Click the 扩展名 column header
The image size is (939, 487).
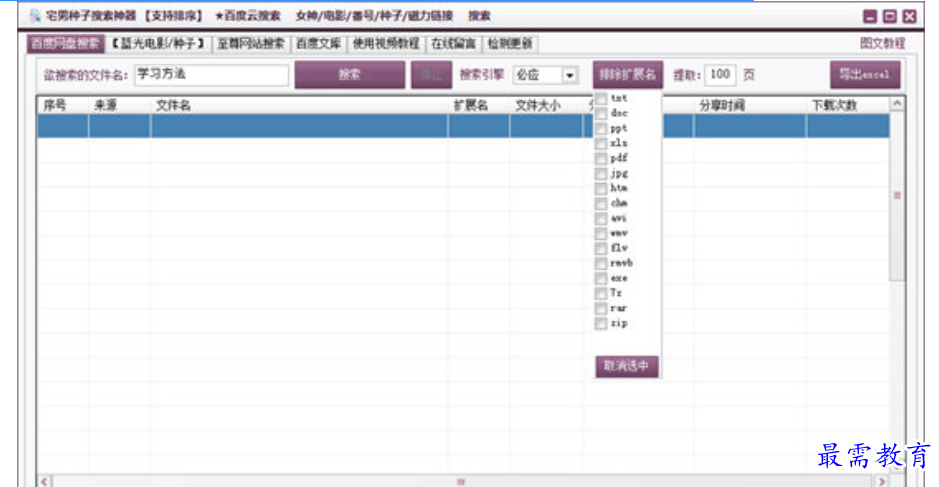pyautogui.click(x=479, y=105)
